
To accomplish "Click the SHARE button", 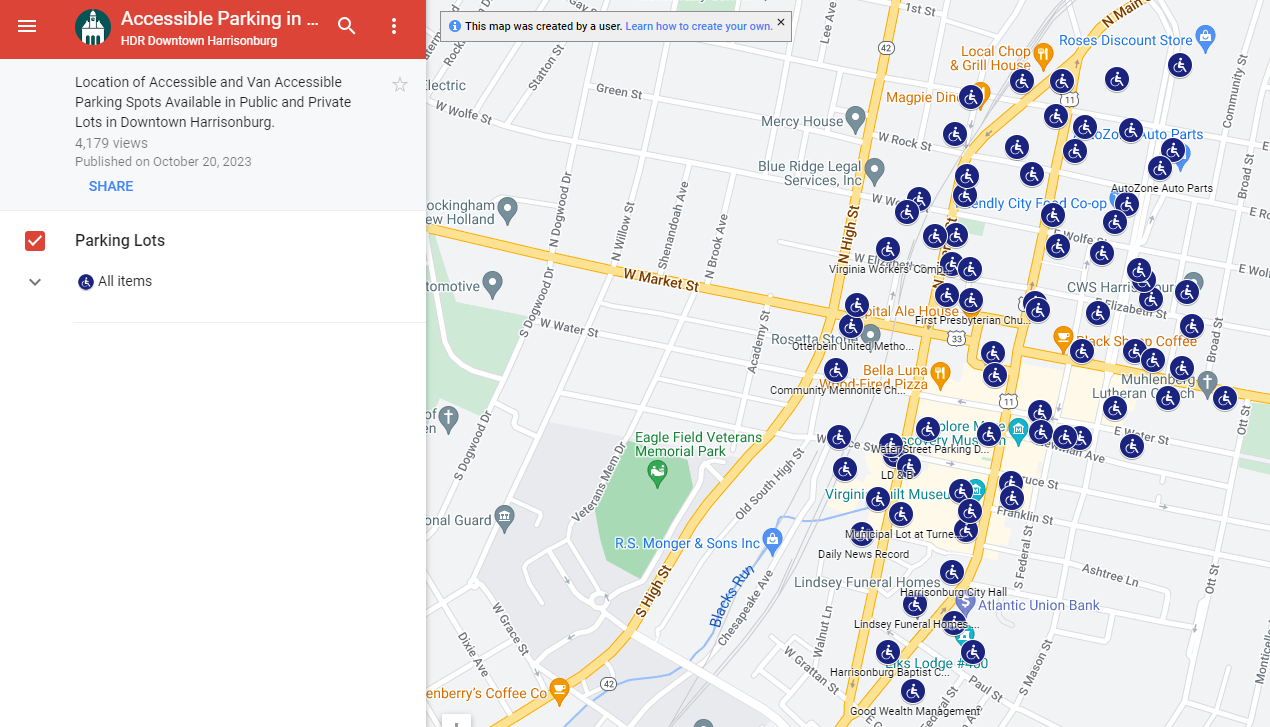I will tap(111, 186).
